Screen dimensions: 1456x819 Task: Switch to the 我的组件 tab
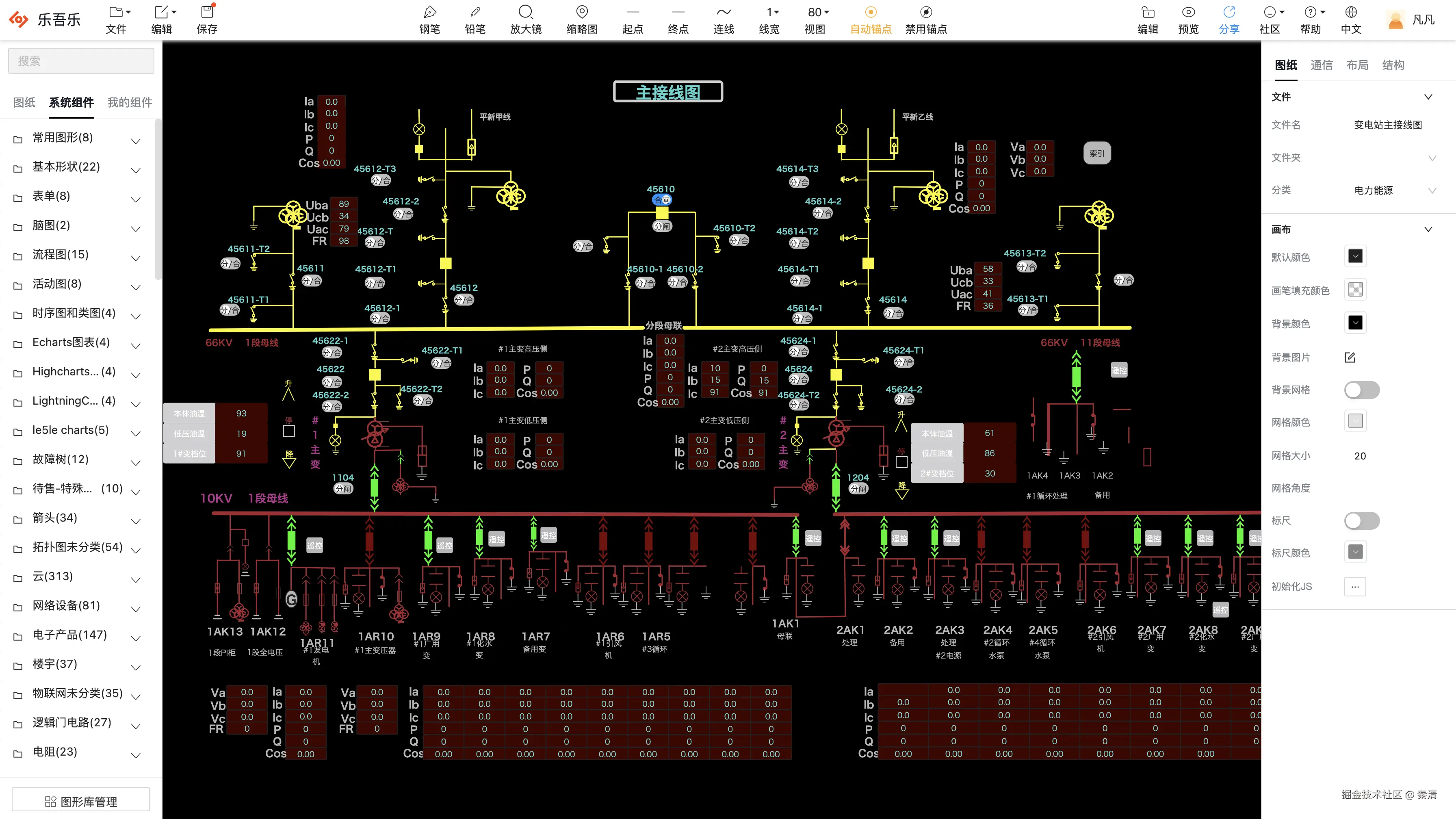click(130, 102)
